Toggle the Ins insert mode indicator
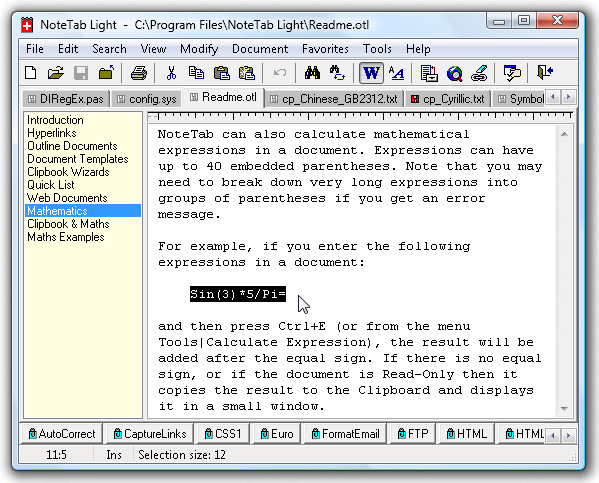599x483 pixels. tap(114, 455)
